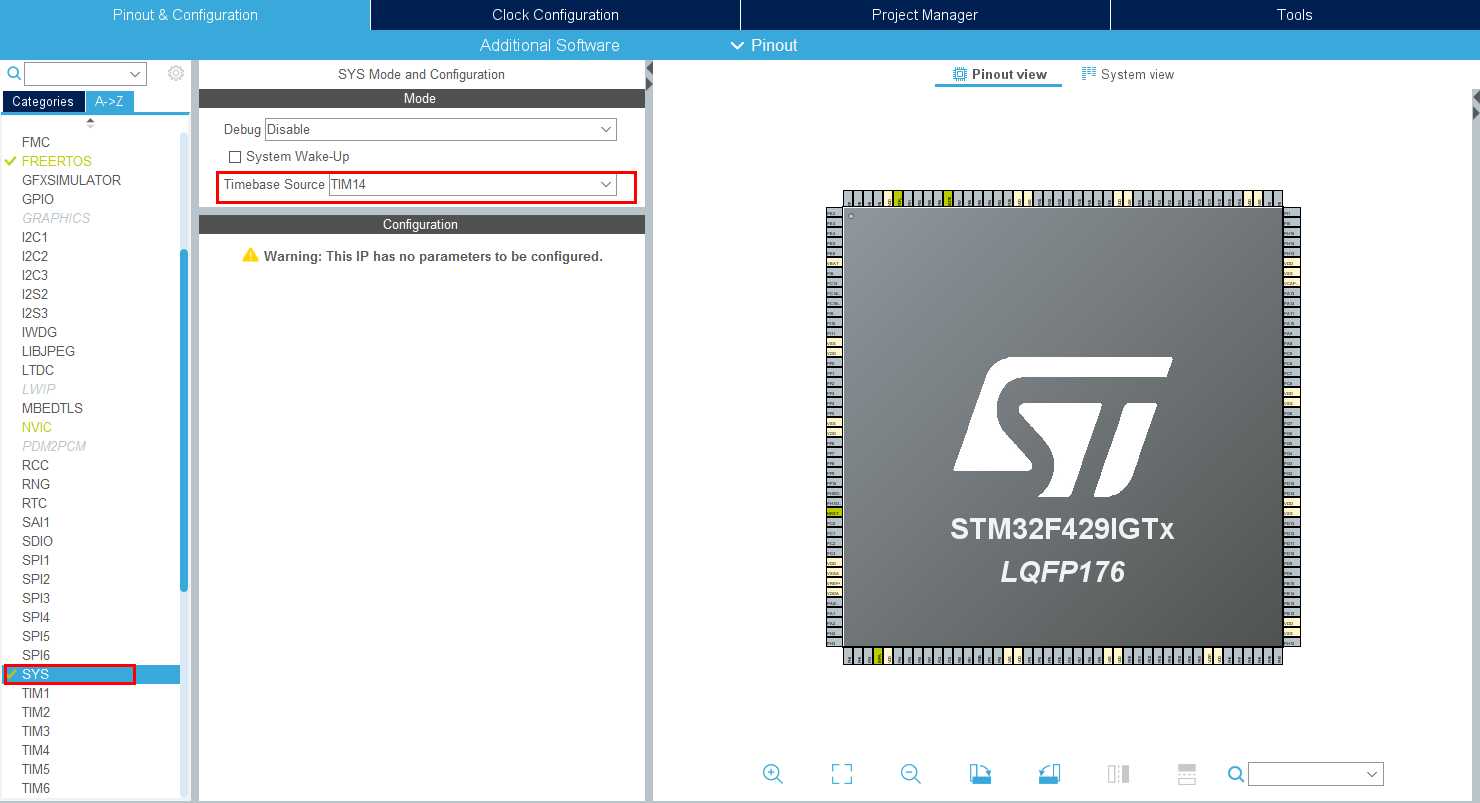Screen dimensions: 1480x803
Task: Select SYS in the peripheral list
Action: [x=35, y=674]
